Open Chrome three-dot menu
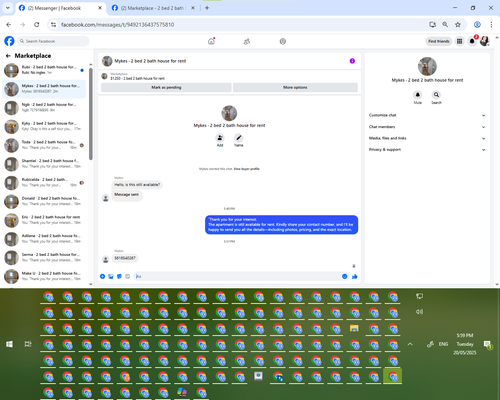 point(491,24)
